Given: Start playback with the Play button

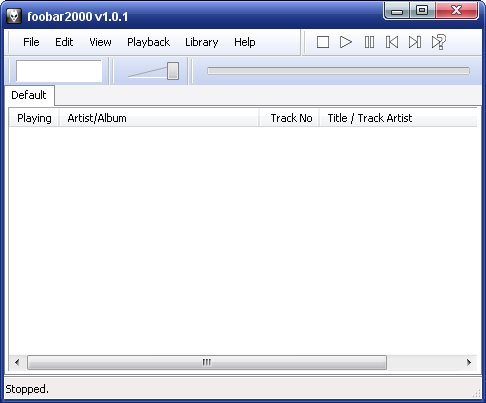Looking at the screenshot, I should [346, 42].
